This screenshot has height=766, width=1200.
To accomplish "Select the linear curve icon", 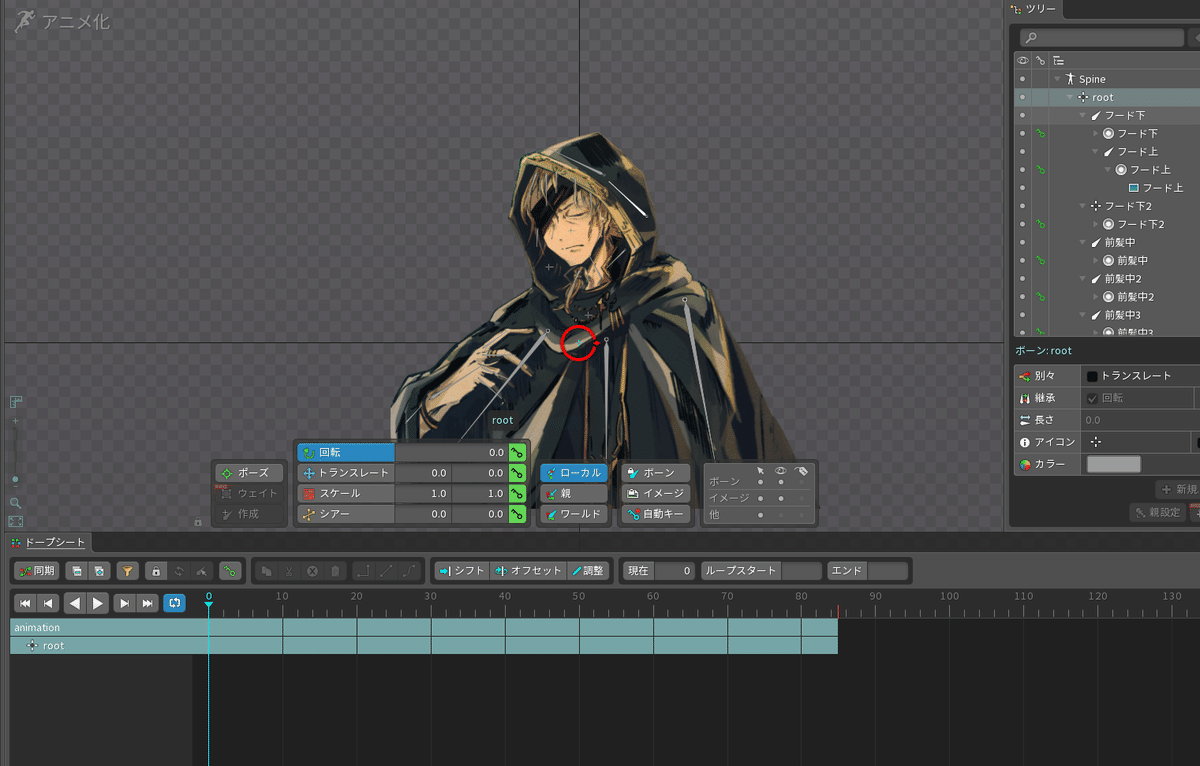I will [x=385, y=571].
